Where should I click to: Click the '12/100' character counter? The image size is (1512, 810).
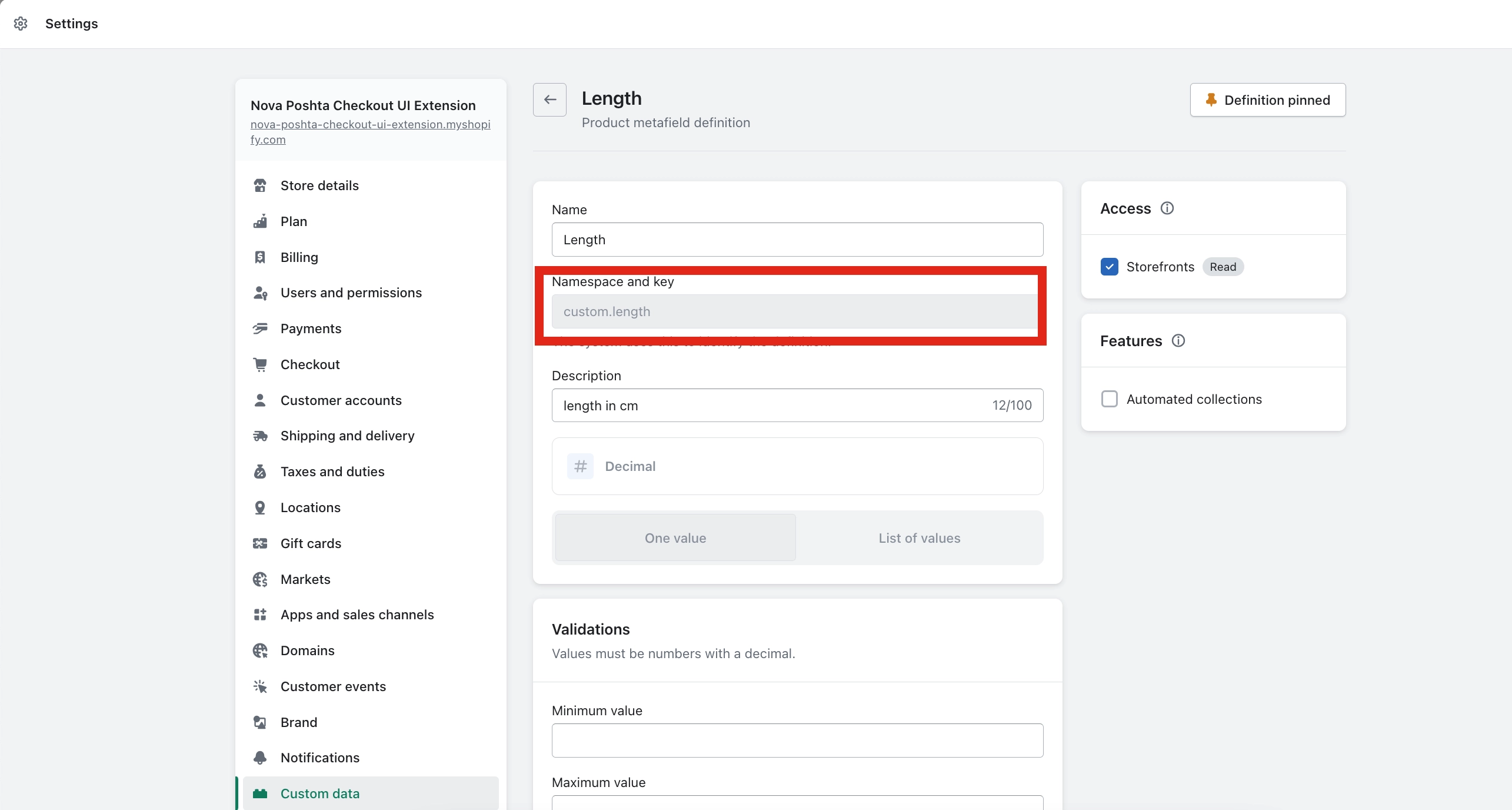coord(1012,405)
